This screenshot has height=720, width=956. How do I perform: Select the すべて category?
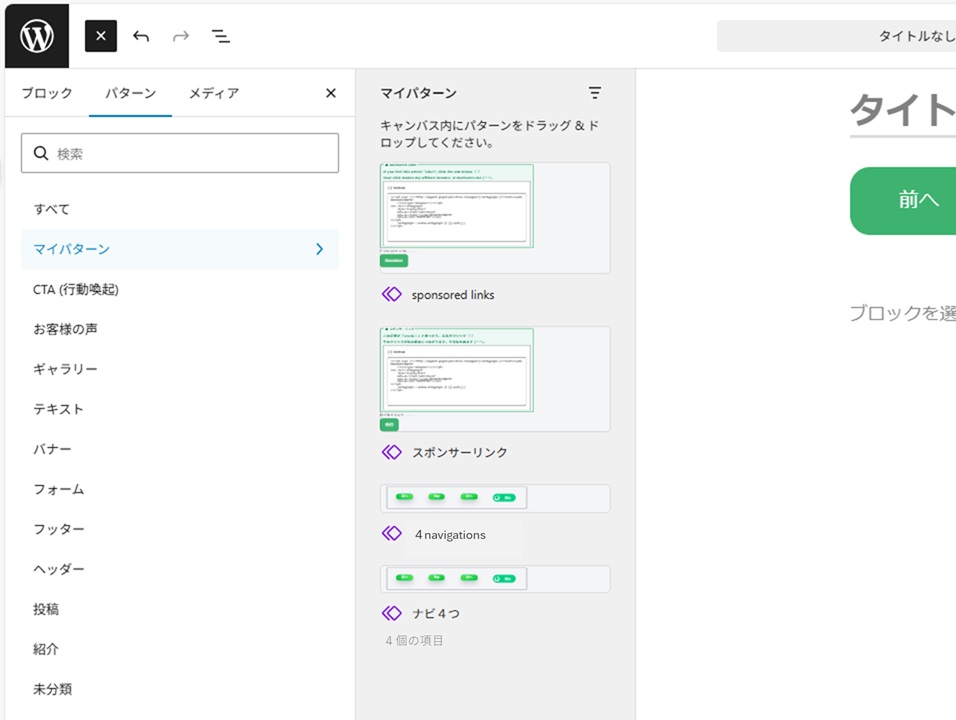coord(51,209)
